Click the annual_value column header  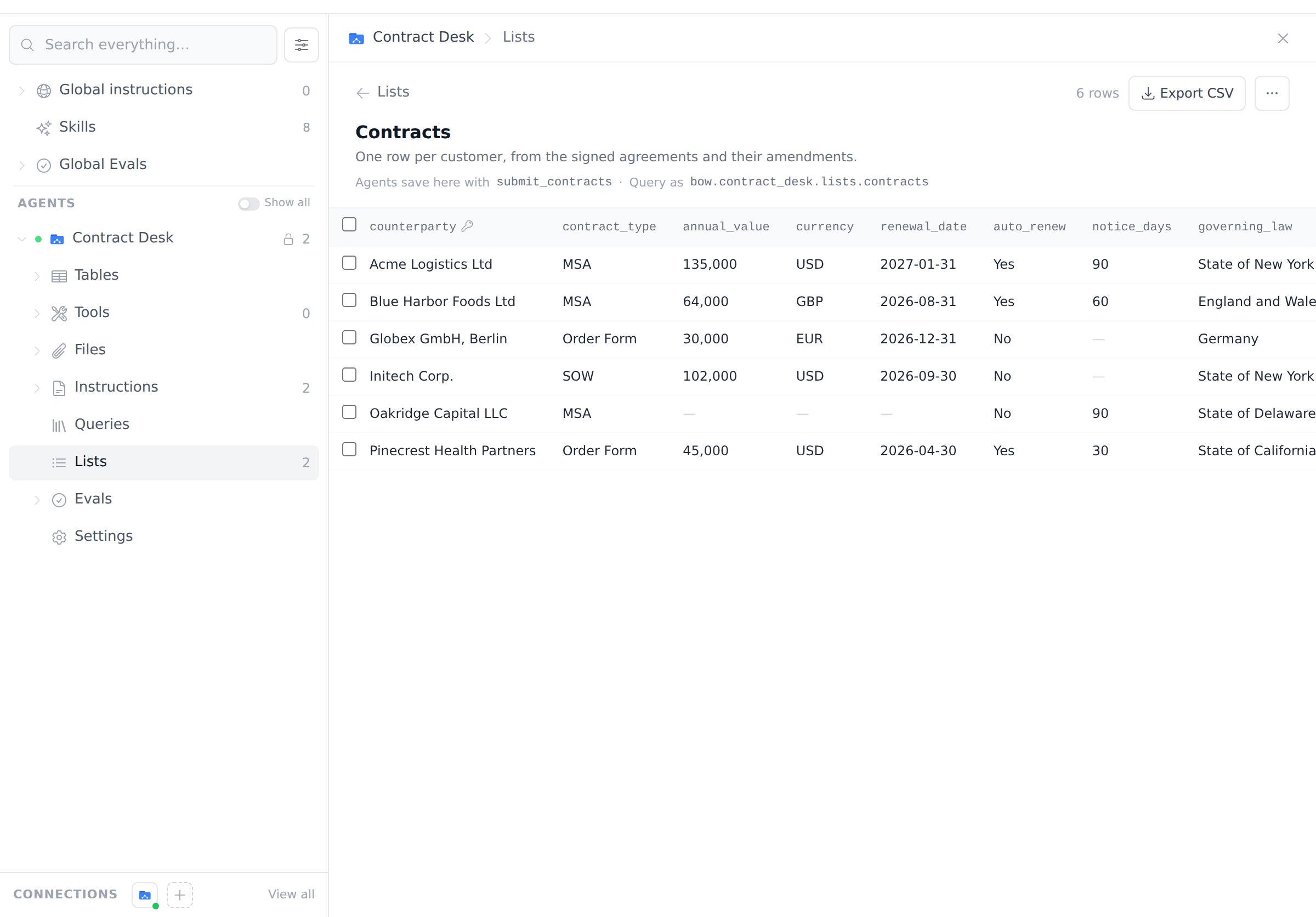click(725, 227)
